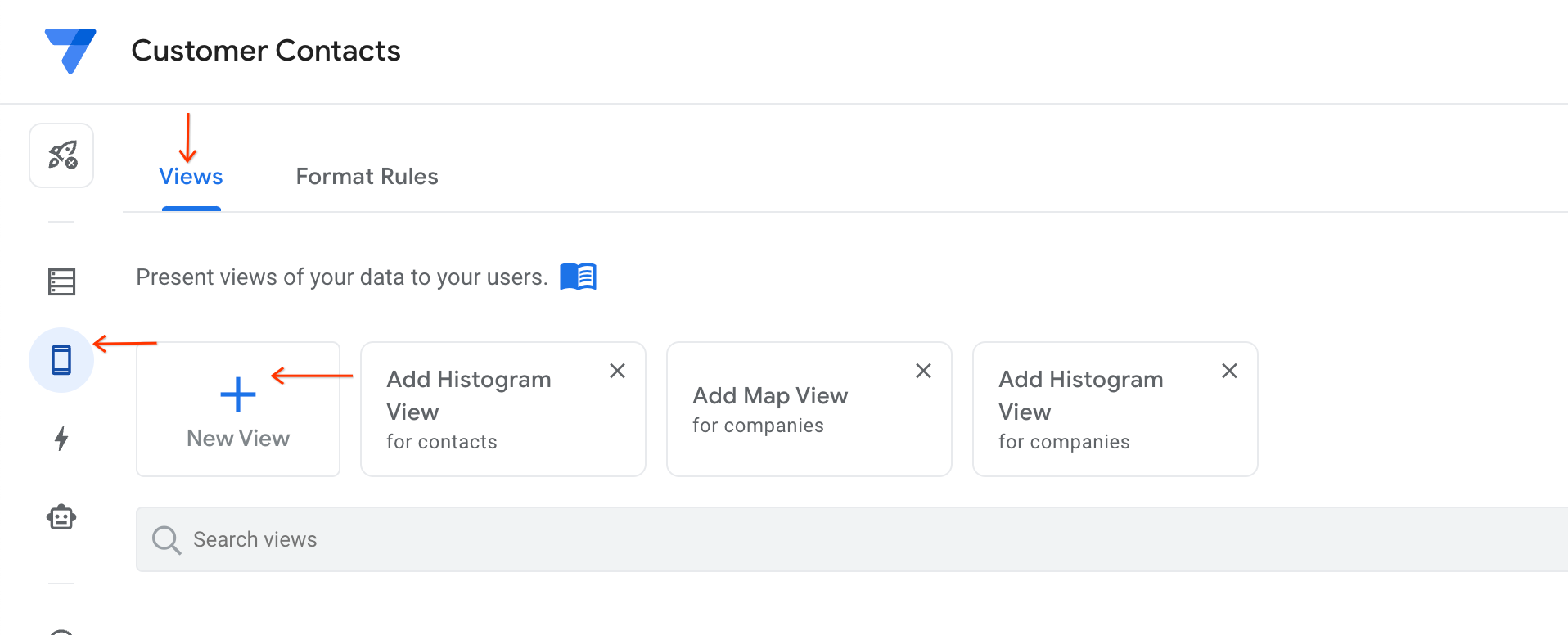Click the AppSheet logo in the header
Screen dimensions: 1568x635
[71, 51]
